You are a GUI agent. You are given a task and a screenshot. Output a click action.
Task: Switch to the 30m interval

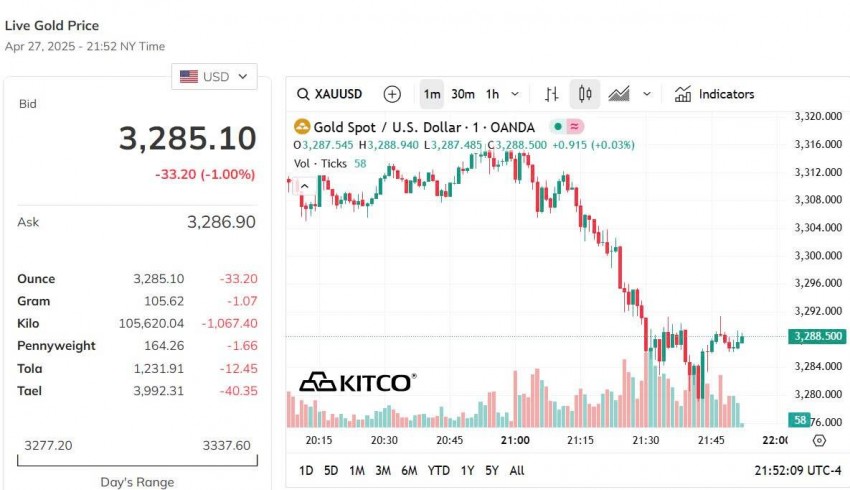tap(463, 94)
